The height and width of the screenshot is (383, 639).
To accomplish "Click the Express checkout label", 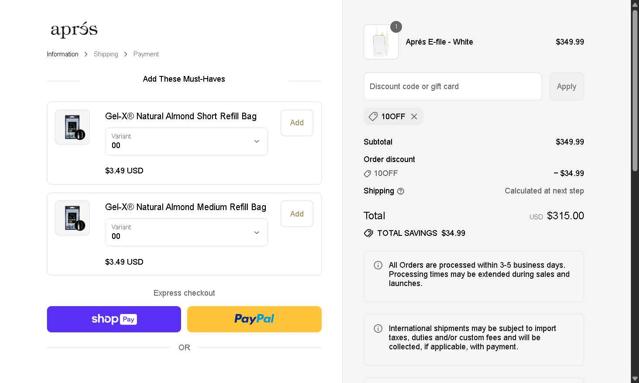I will (x=184, y=293).
